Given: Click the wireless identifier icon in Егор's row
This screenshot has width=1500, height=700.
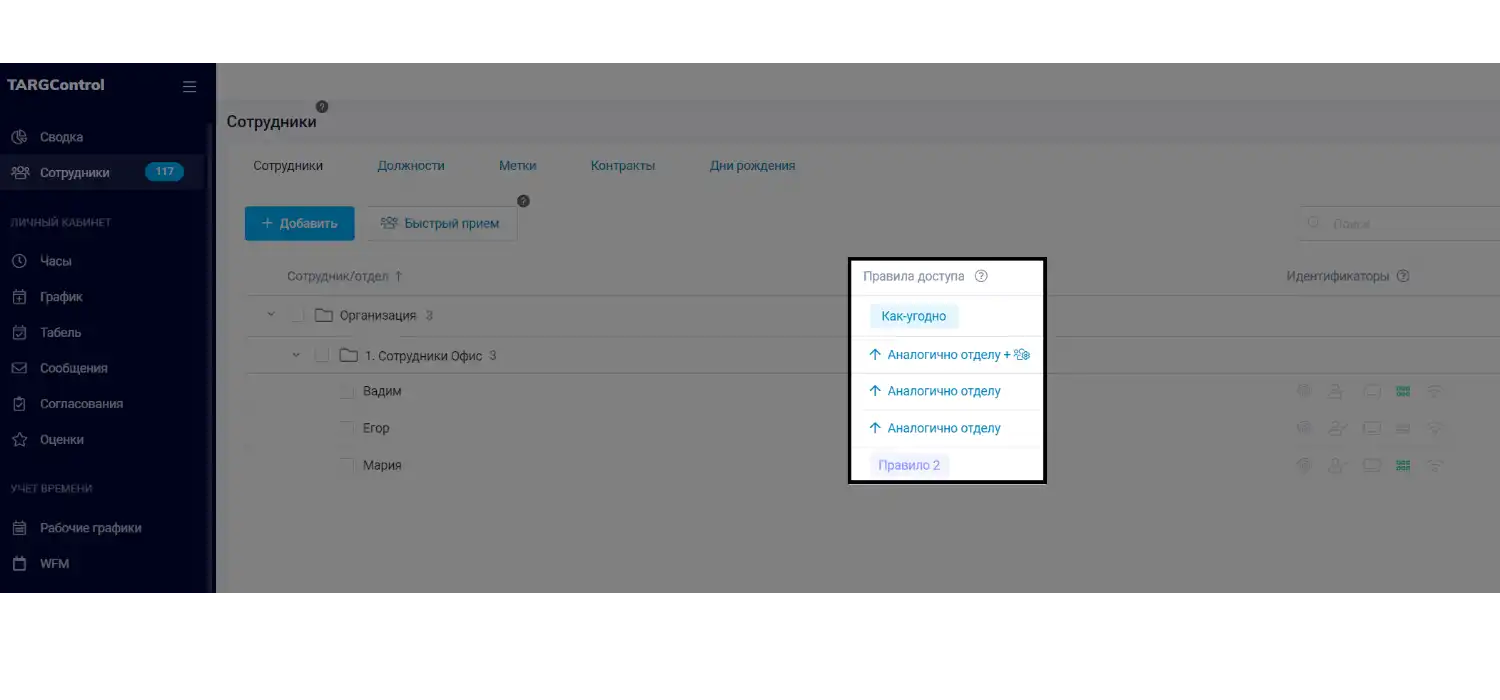Looking at the screenshot, I should 1435,428.
